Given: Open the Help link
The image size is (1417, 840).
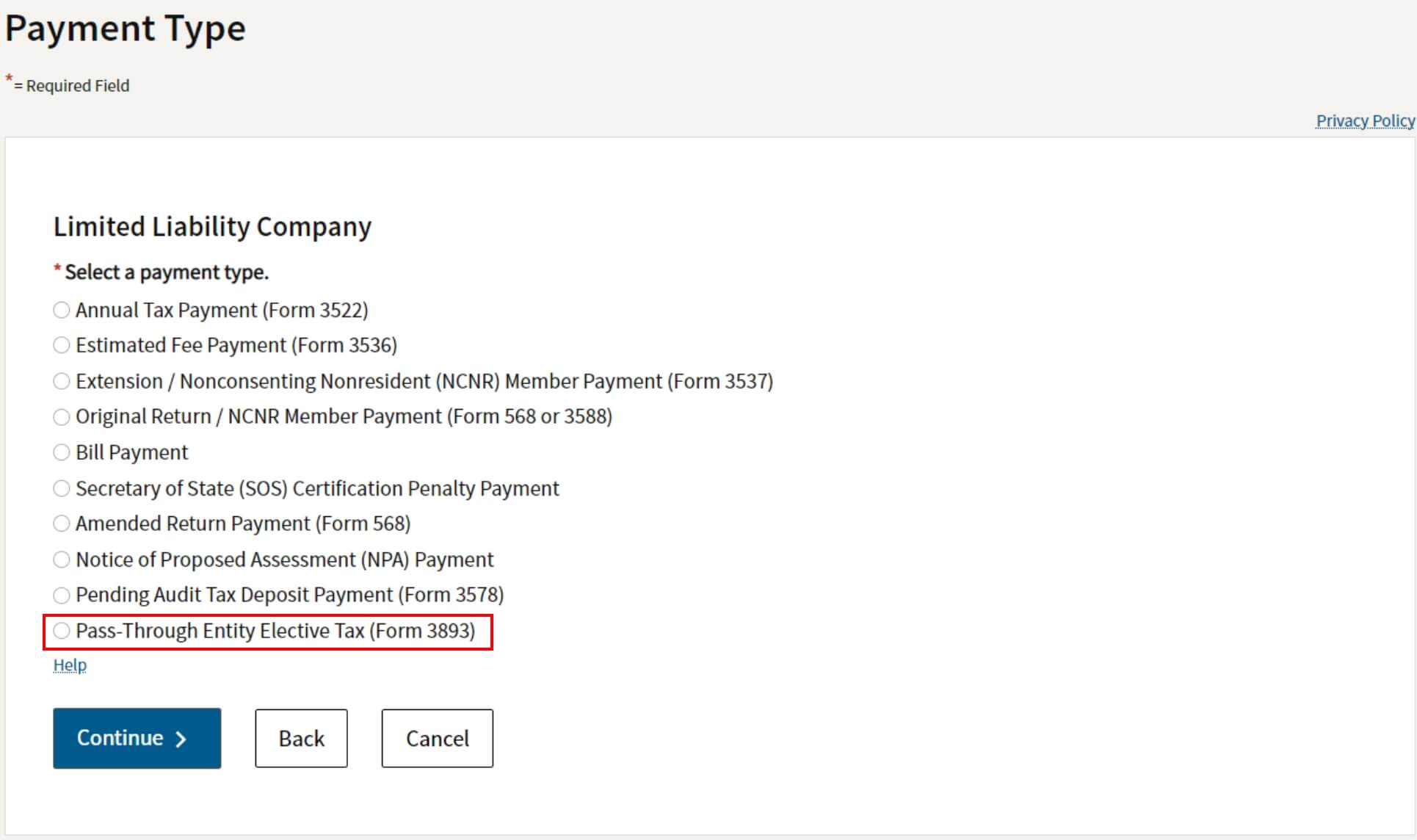Looking at the screenshot, I should [x=70, y=665].
